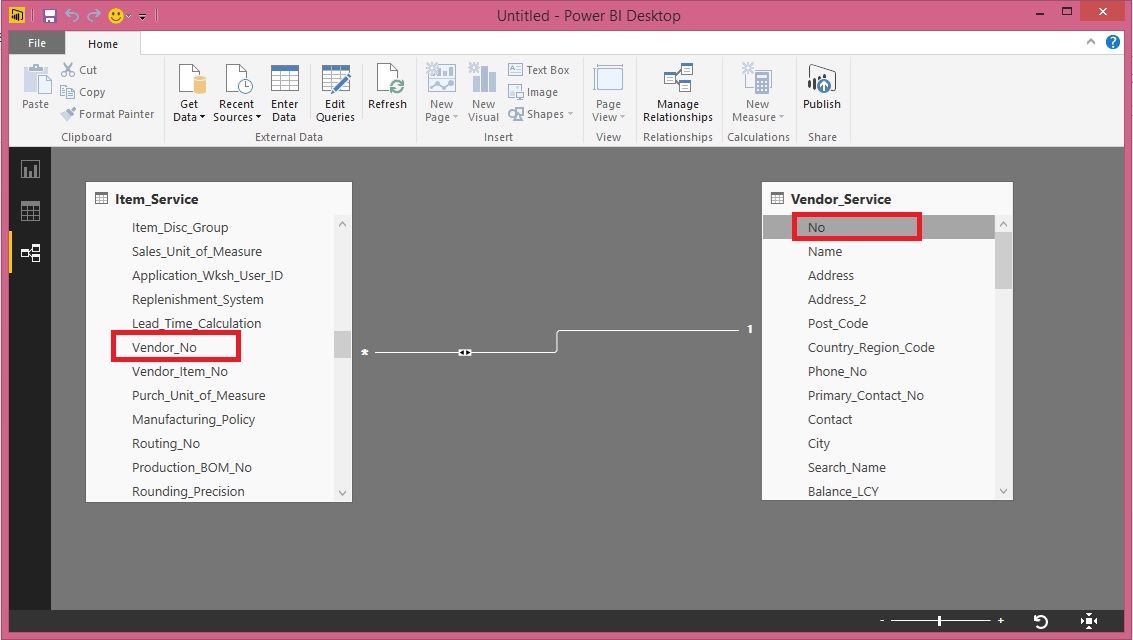Open Manage Relationships

click(677, 90)
